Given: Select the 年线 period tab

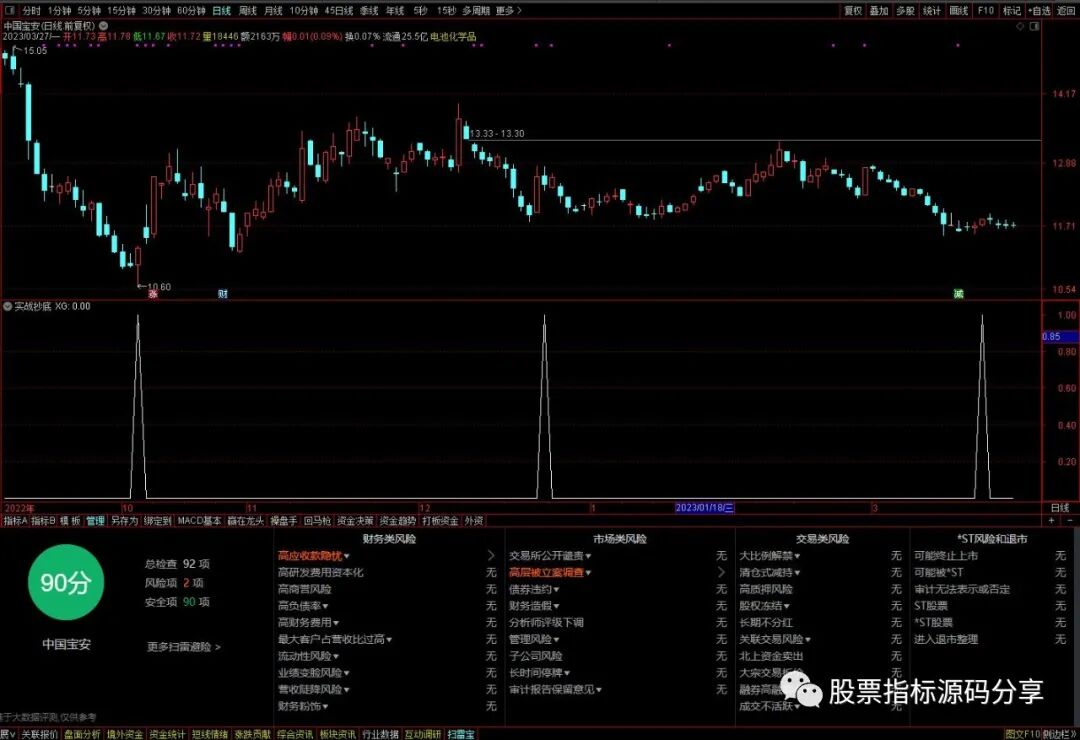Looking at the screenshot, I should click(395, 10).
